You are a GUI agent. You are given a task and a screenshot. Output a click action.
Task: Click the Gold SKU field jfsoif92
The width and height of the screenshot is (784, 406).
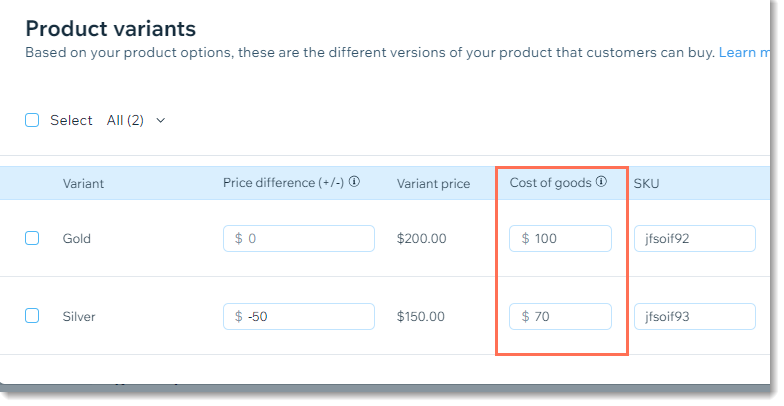694,238
